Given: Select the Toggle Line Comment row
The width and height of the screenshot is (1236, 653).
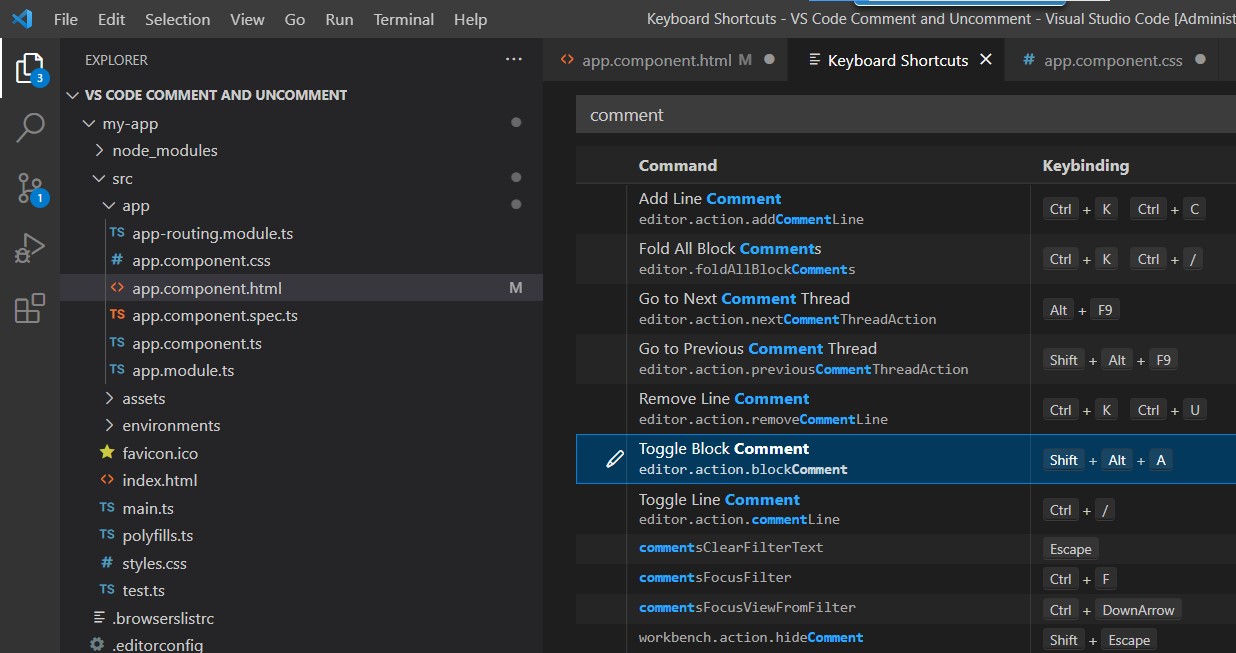Looking at the screenshot, I should (800, 509).
